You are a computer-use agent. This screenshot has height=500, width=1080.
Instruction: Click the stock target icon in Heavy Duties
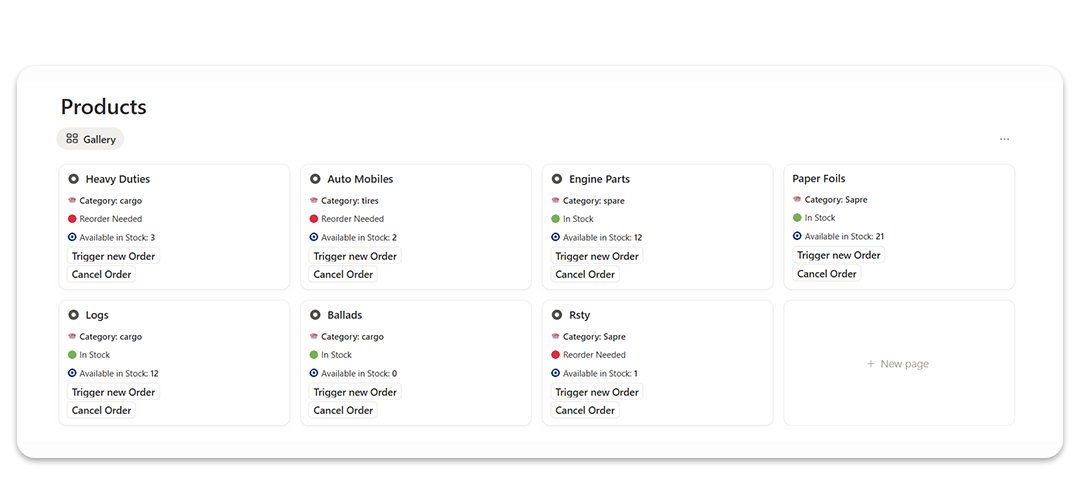(x=72, y=237)
